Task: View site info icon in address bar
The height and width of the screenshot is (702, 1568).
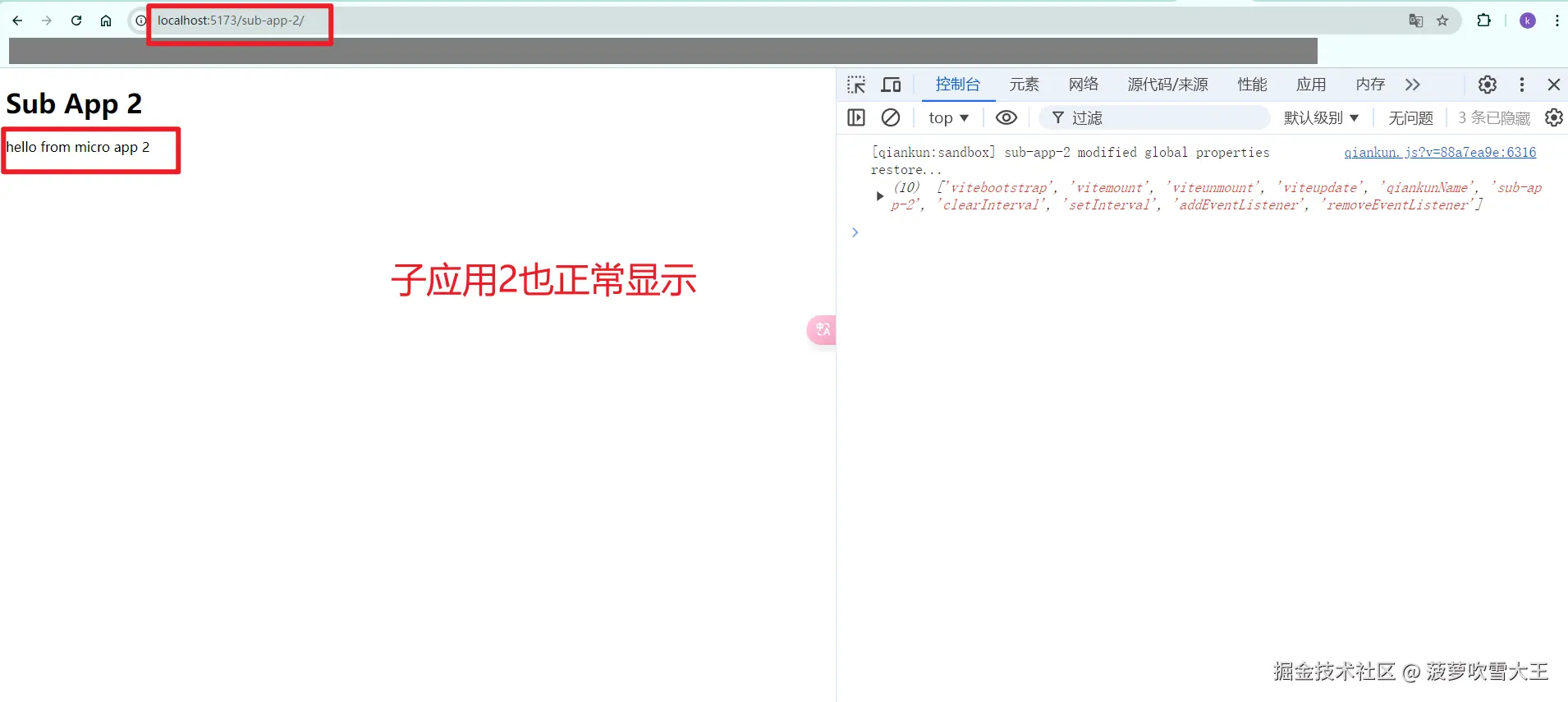Action: pos(140,21)
